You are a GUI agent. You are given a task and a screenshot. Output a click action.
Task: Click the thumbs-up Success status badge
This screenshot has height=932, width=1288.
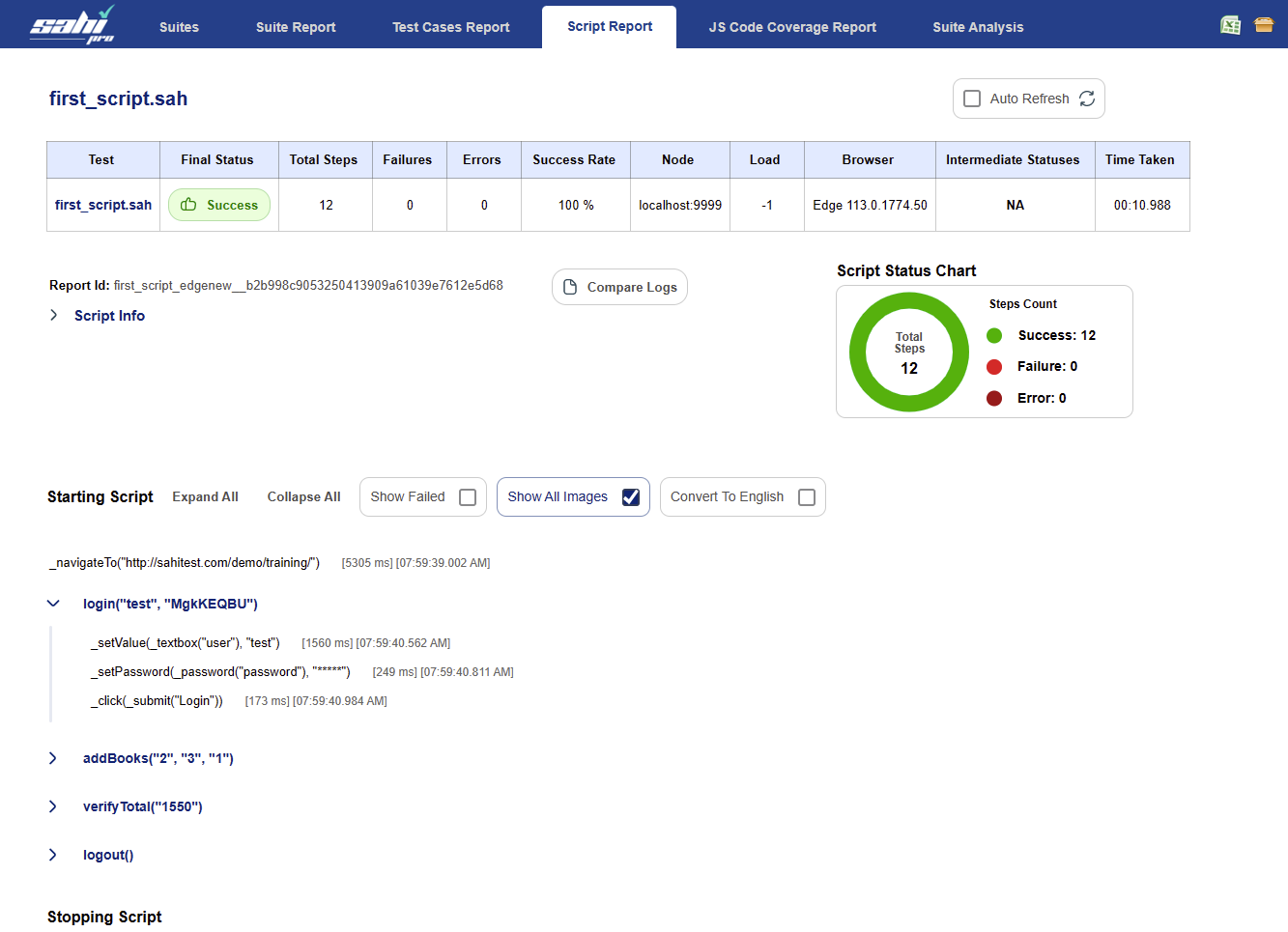coord(219,205)
